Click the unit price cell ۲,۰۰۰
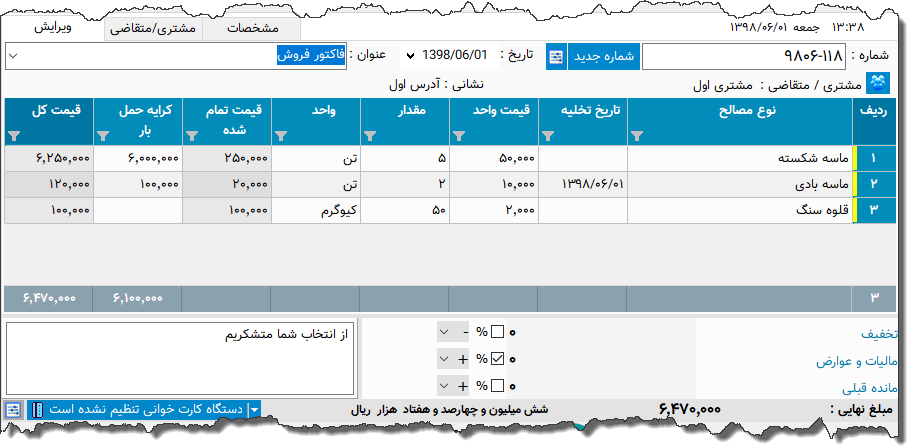 tap(494, 211)
